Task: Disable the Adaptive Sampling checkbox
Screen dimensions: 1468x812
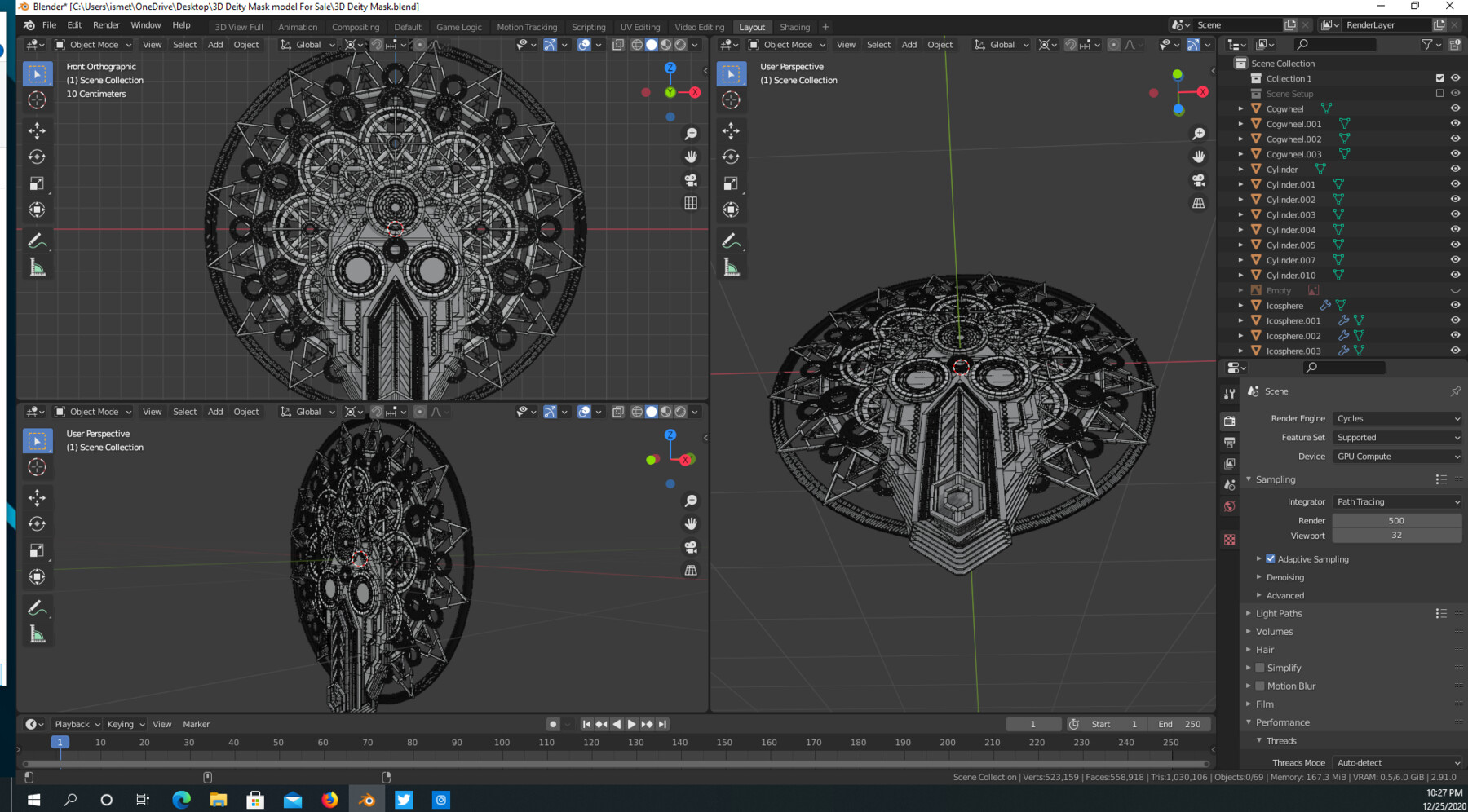Action: [1271, 558]
